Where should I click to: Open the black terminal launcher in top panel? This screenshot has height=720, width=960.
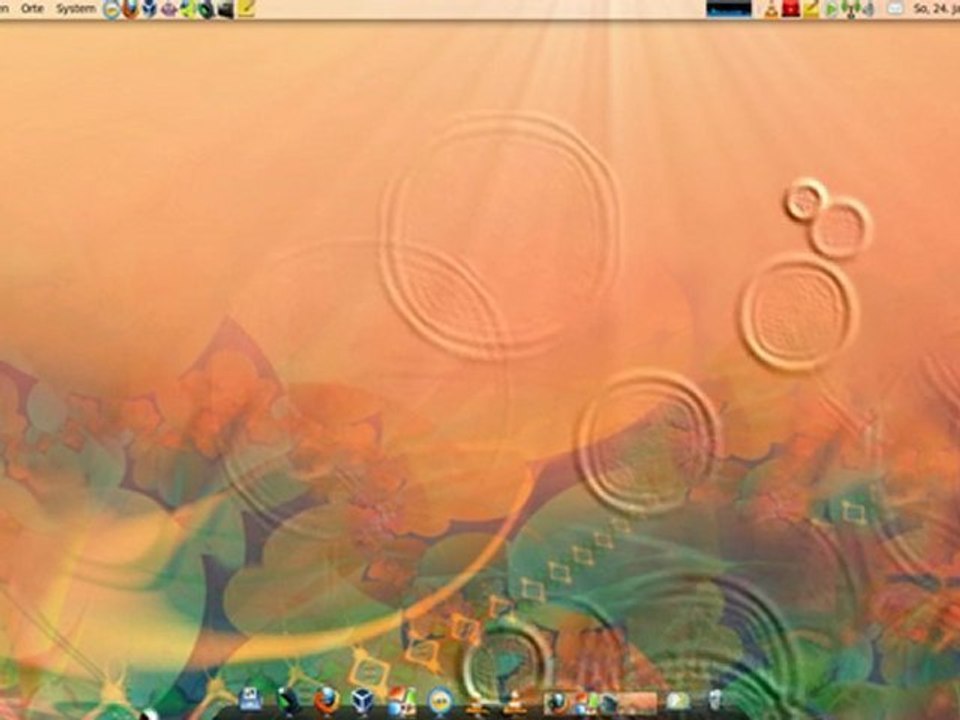225,9
